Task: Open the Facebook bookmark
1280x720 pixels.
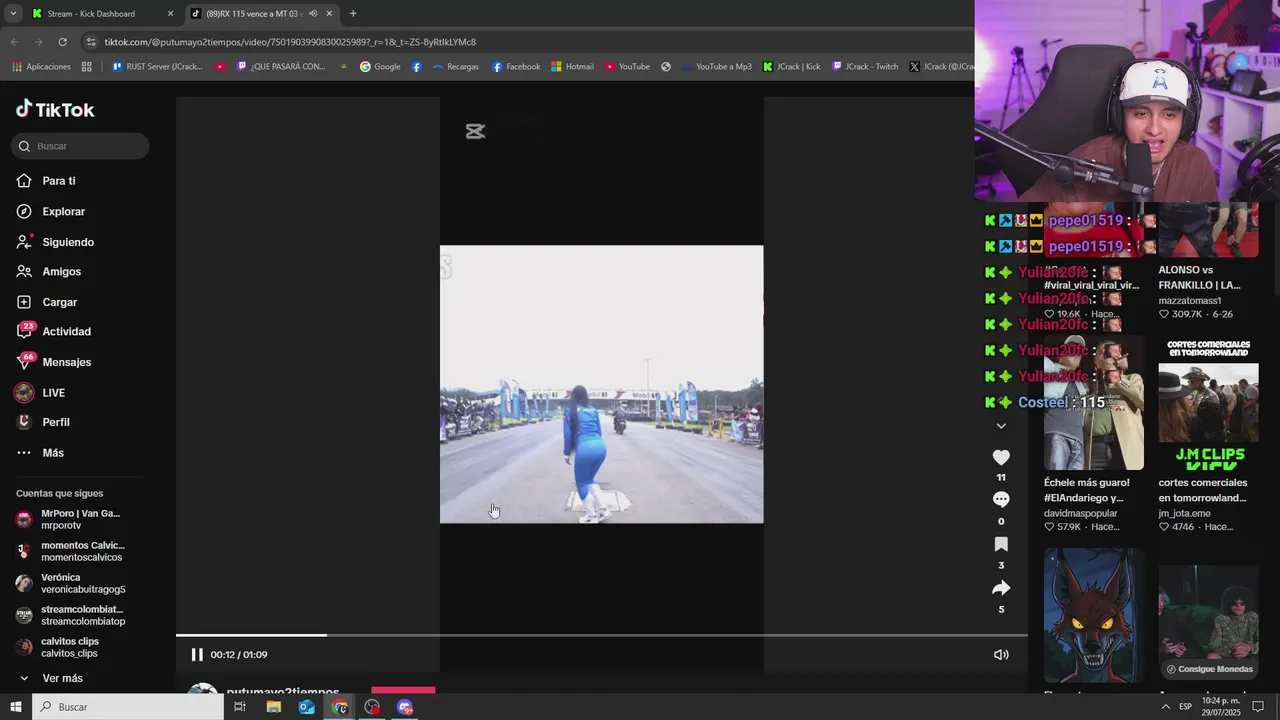Action: point(515,67)
